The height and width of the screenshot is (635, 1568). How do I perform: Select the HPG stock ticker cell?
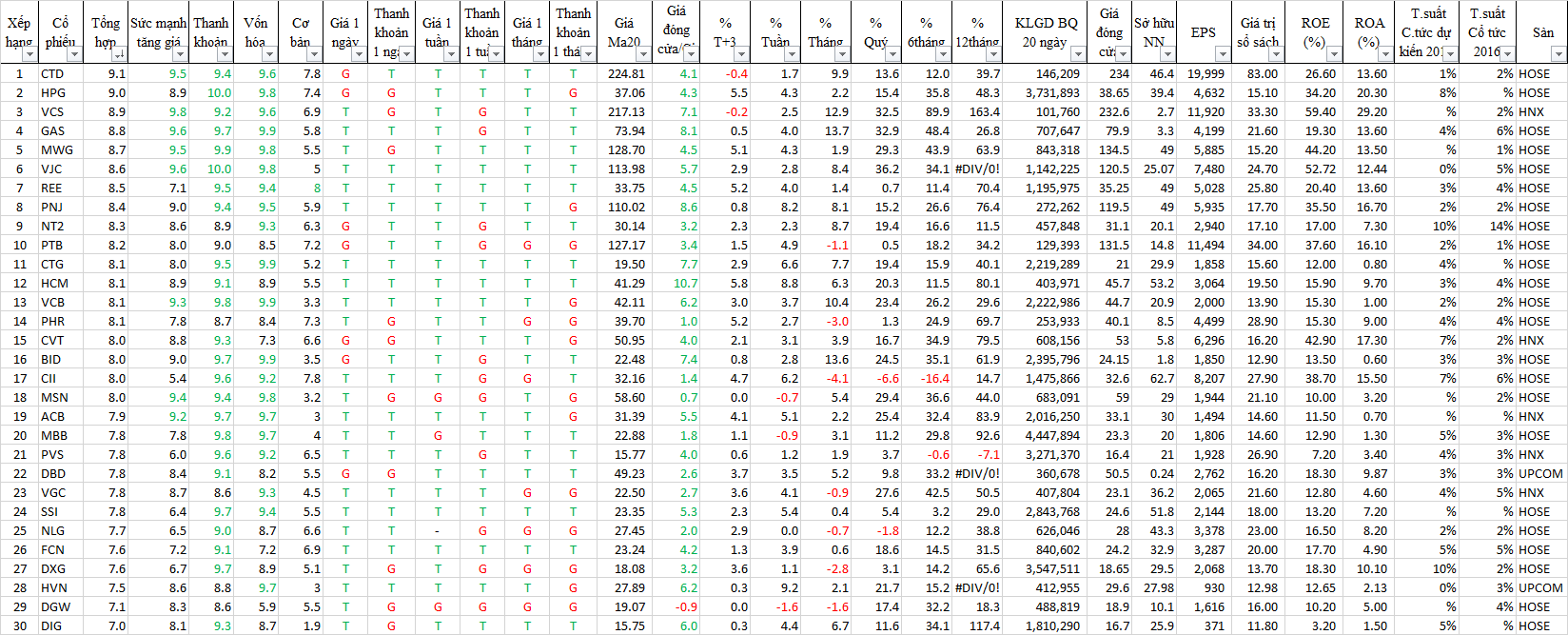62,92
